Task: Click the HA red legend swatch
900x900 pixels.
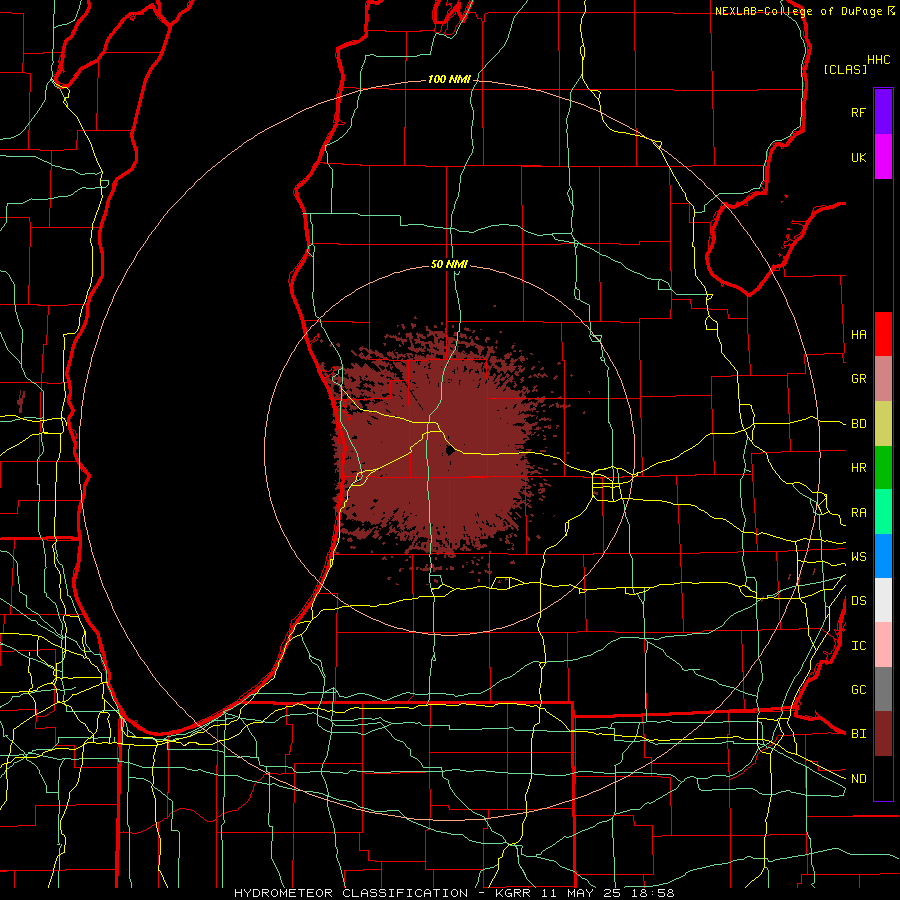Action: (883, 334)
